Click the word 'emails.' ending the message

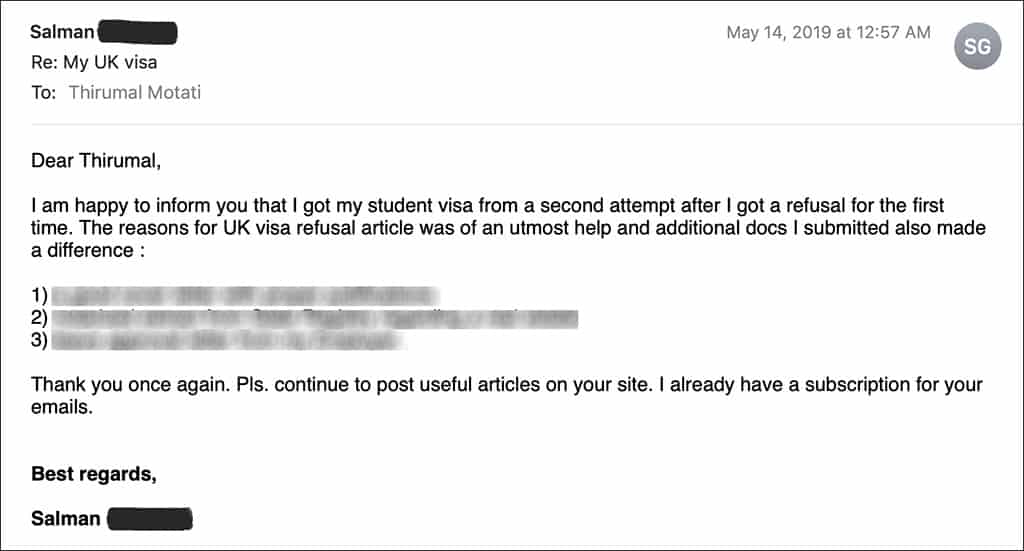(62, 407)
